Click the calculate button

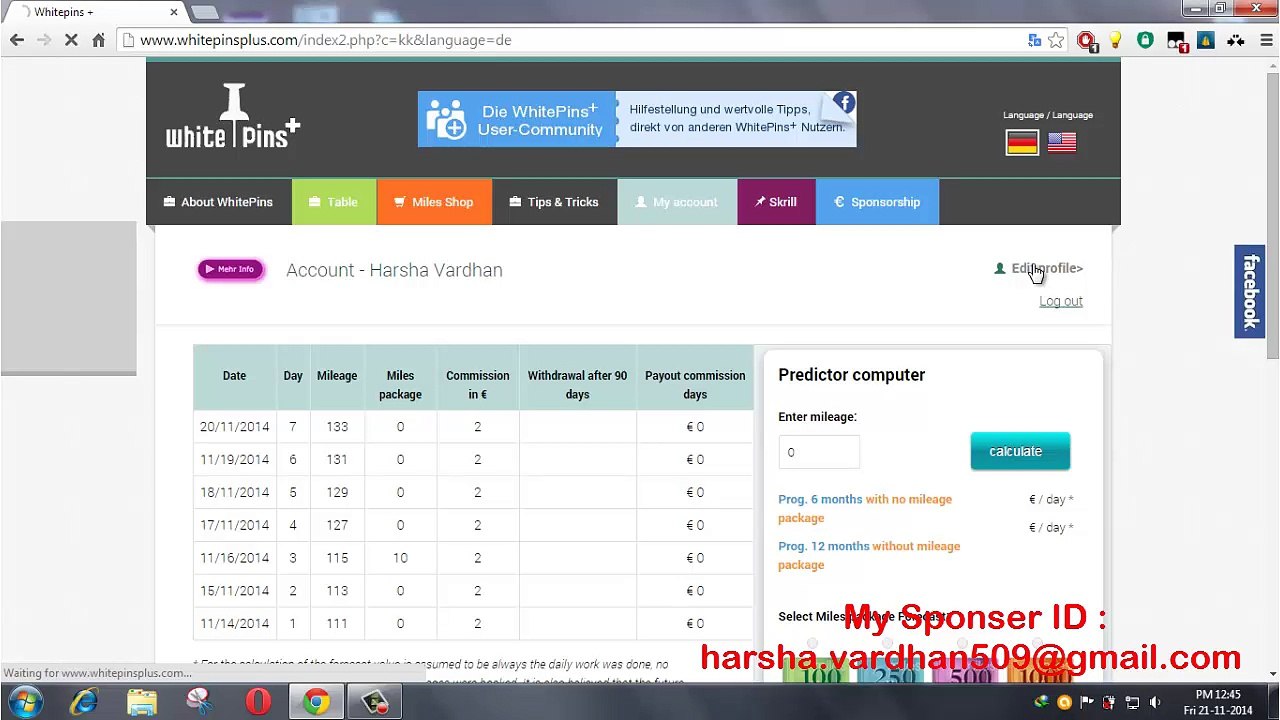coord(1020,451)
